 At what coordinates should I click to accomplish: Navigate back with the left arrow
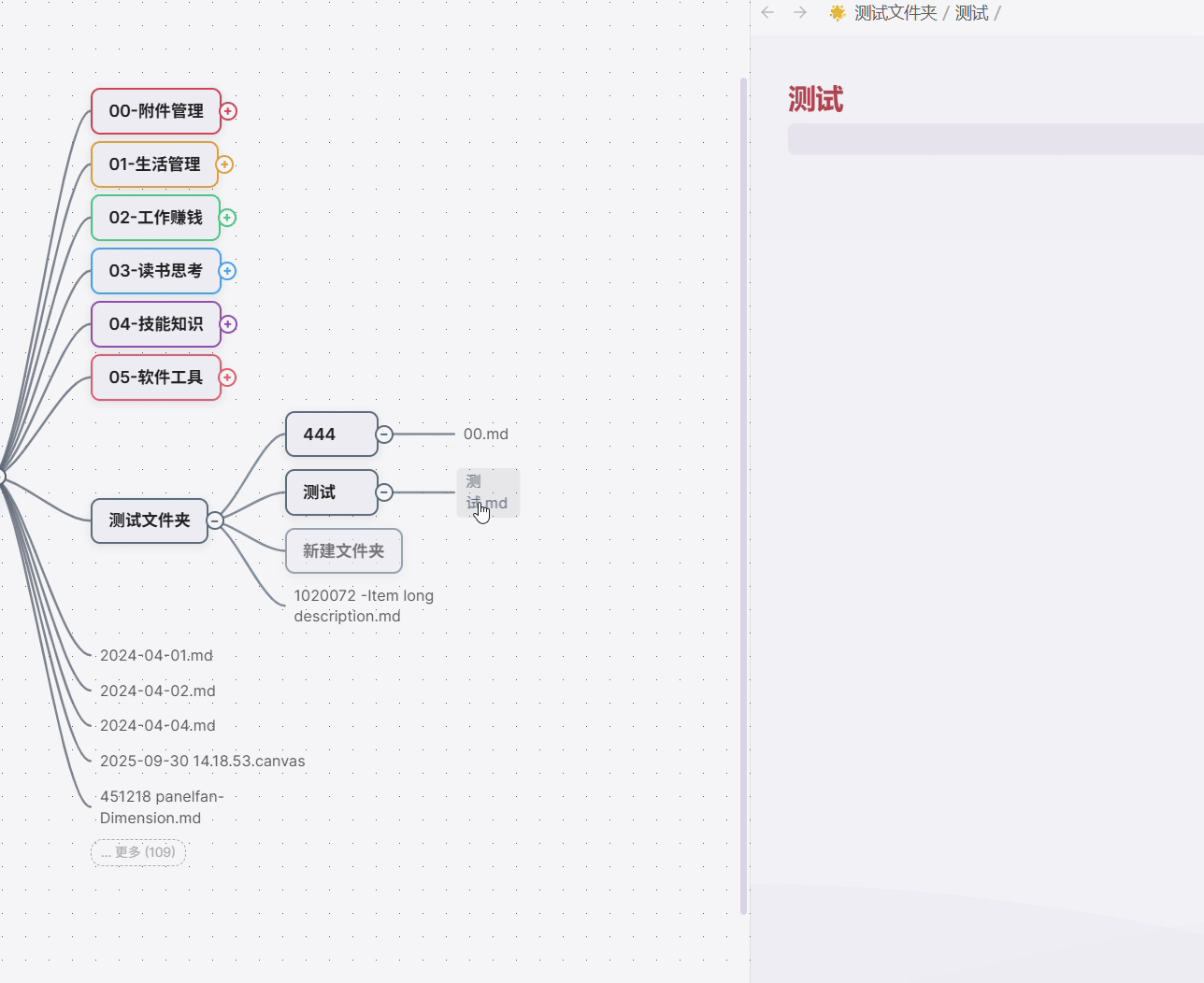point(767,12)
